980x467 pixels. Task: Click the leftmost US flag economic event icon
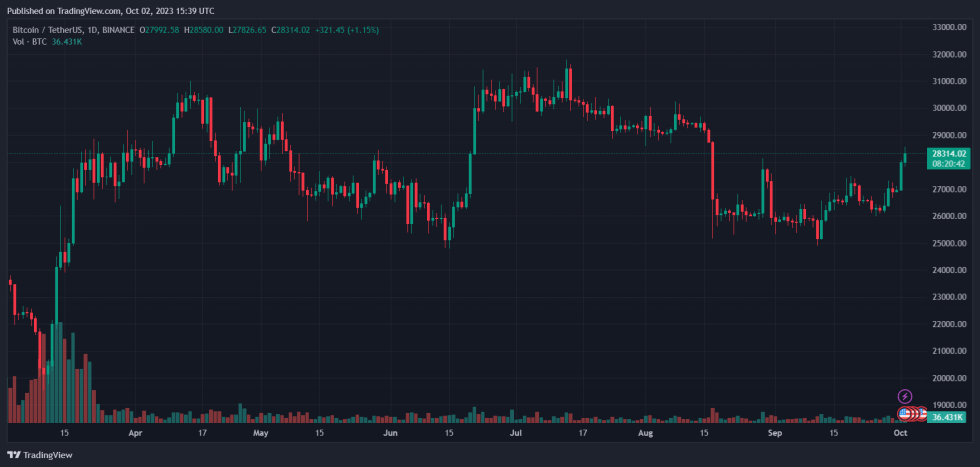(x=905, y=414)
